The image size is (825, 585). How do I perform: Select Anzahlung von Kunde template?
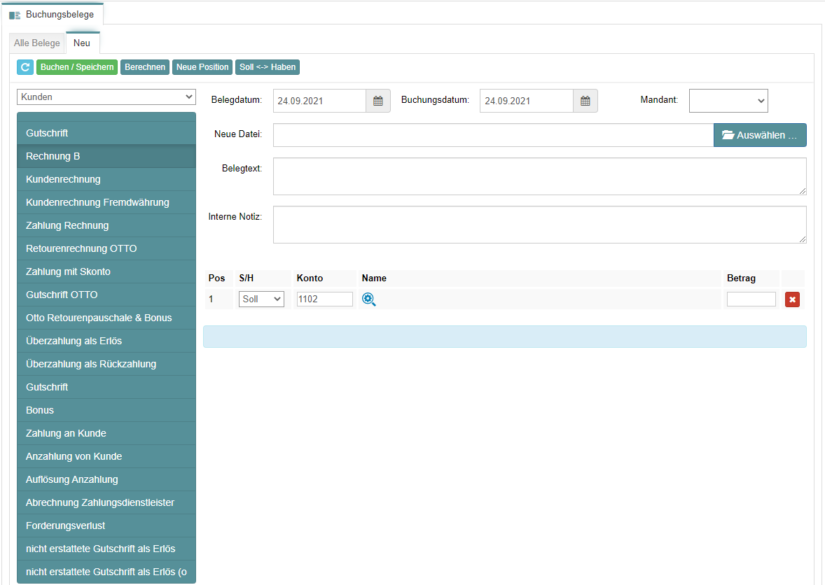[106, 457]
